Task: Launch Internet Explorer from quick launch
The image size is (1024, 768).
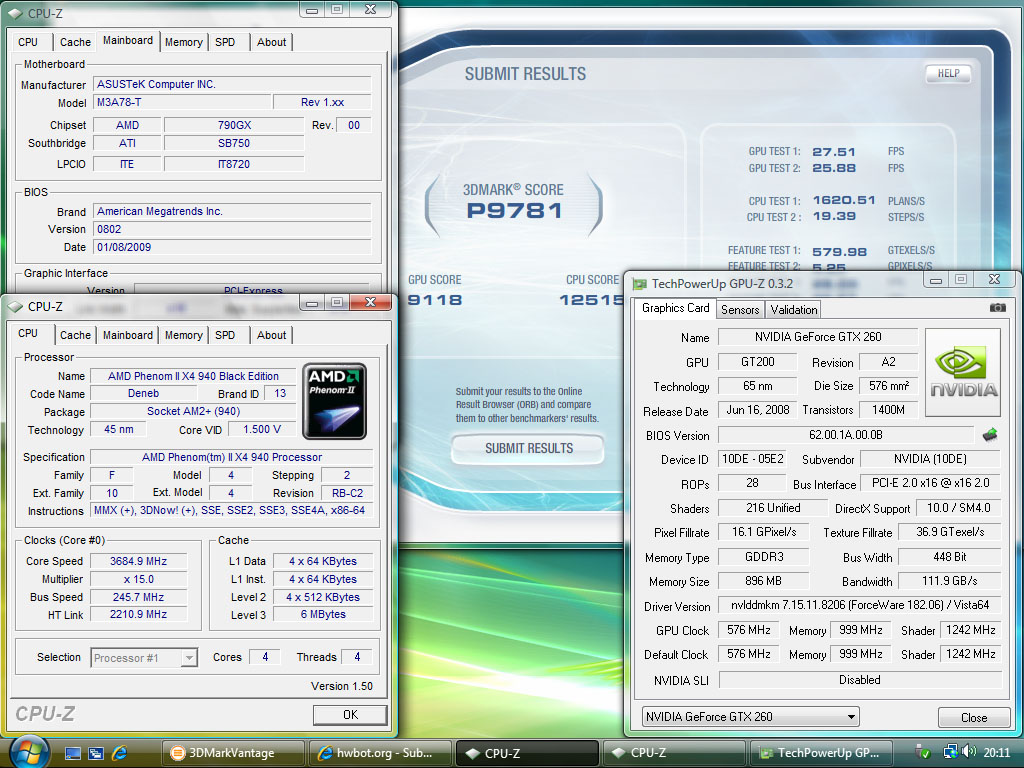Action: click(x=119, y=753)
